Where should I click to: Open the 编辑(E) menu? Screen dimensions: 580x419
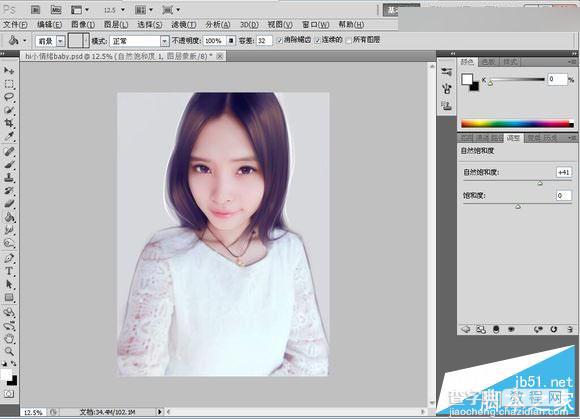pos(49,24)
